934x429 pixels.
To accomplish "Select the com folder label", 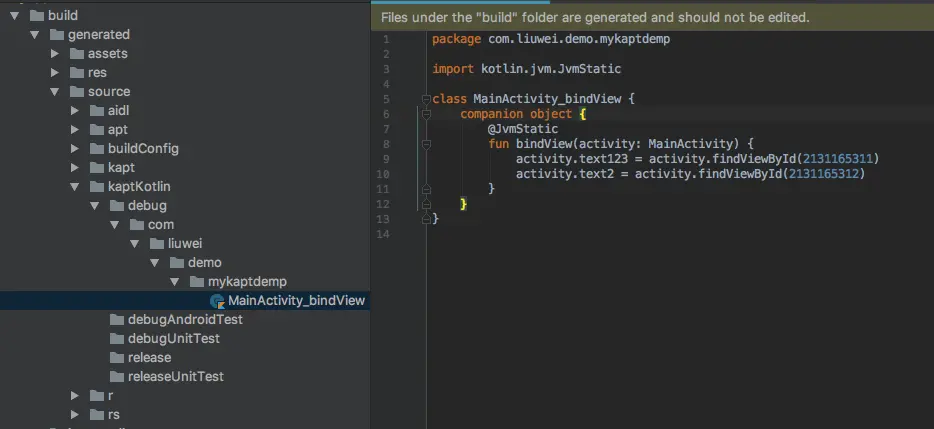I will point(161,225).
